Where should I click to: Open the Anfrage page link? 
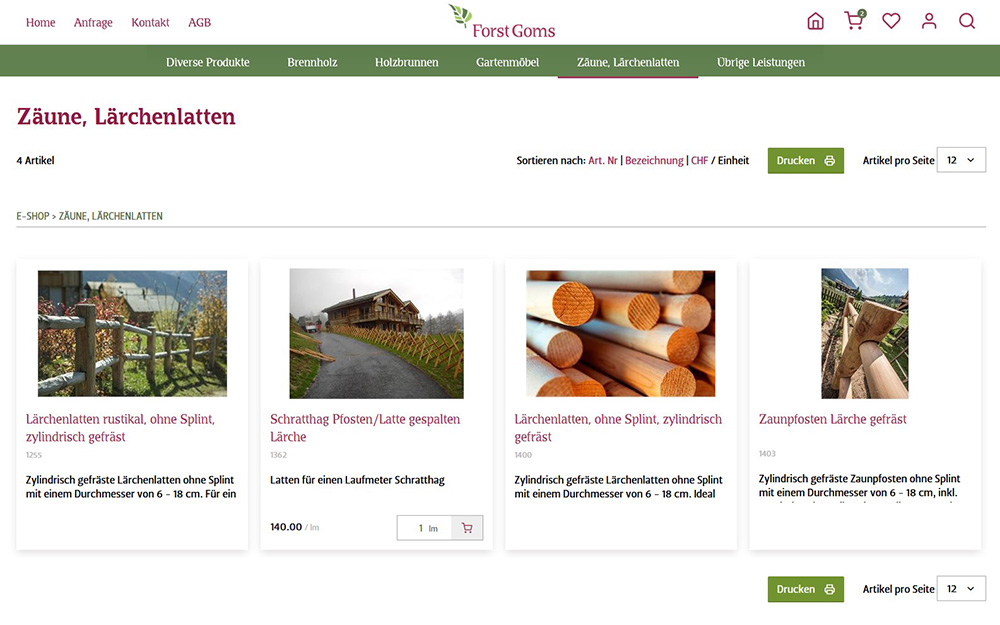tap(93, 22)
